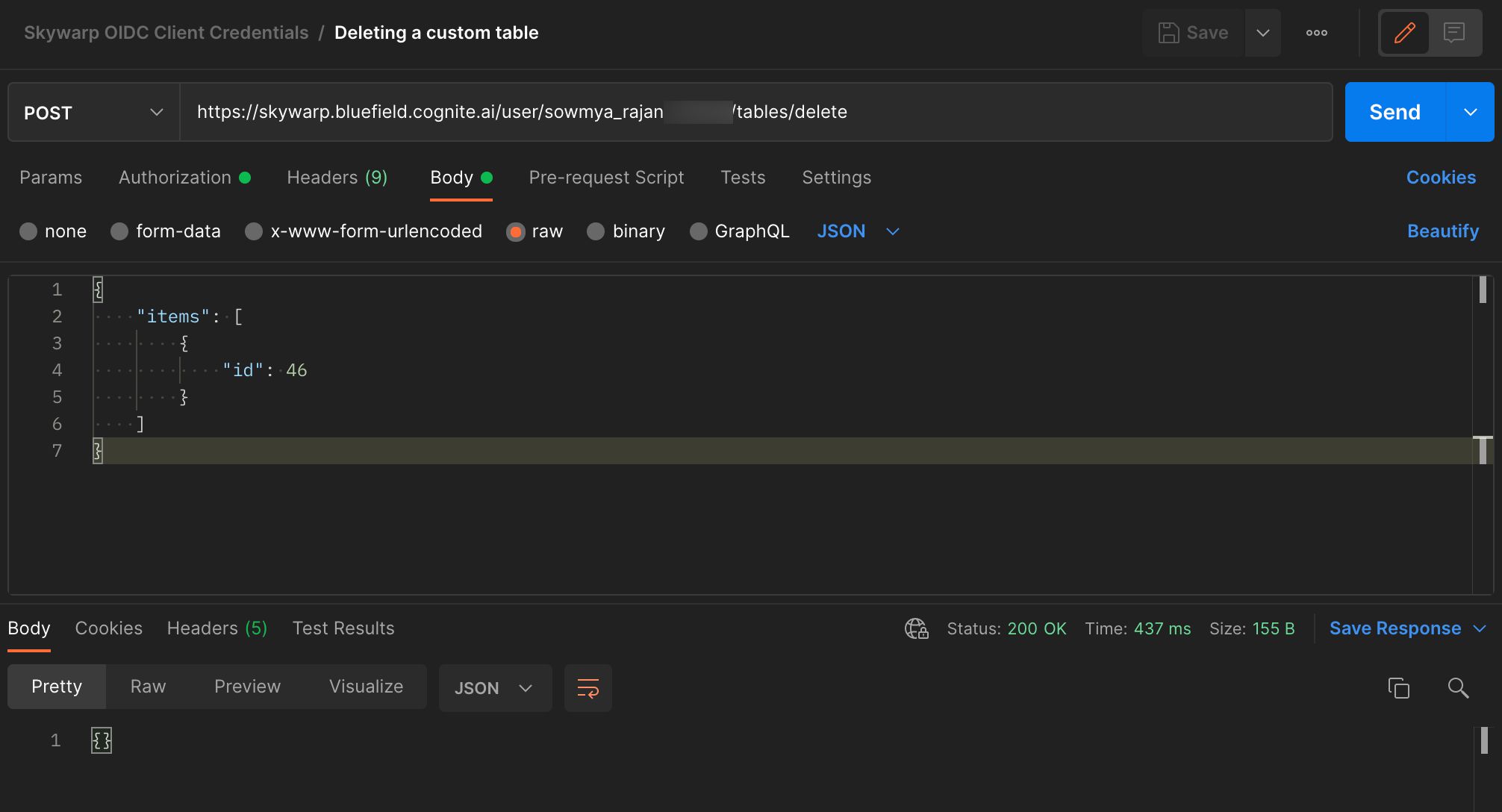Select the form-data body type

166,231
